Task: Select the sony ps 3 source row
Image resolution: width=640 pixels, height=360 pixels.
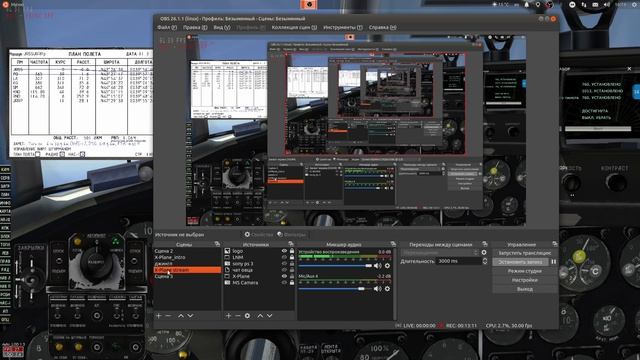Action: (x=259, y=264)
